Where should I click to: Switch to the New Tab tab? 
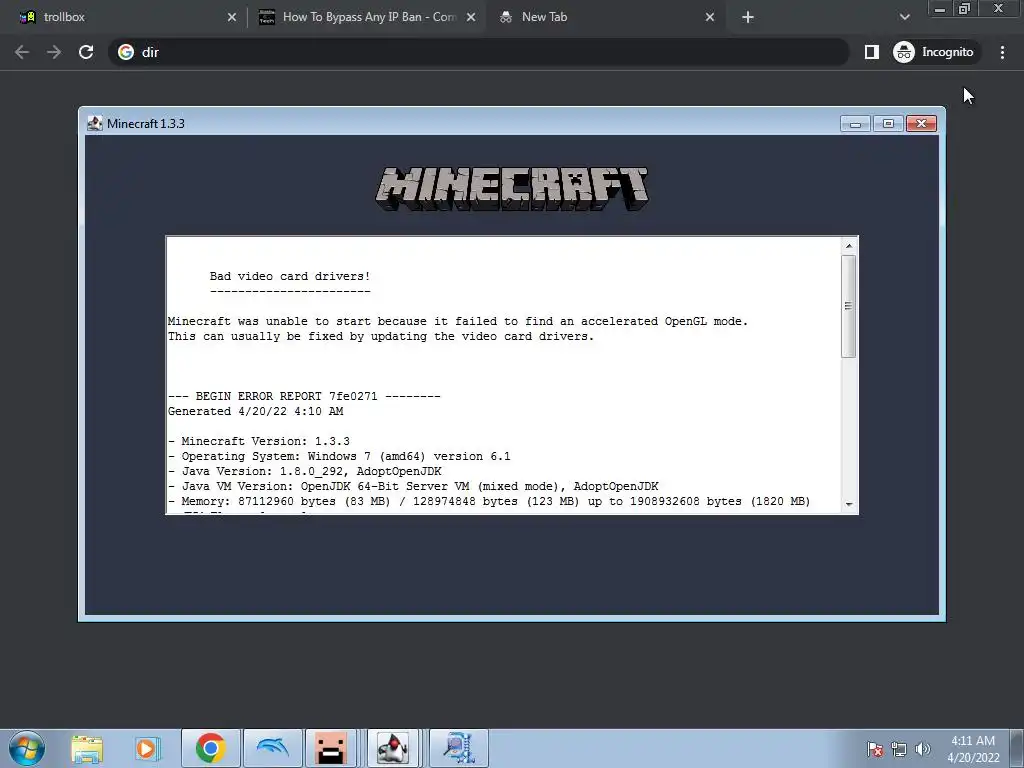click(x=606, y=17)
